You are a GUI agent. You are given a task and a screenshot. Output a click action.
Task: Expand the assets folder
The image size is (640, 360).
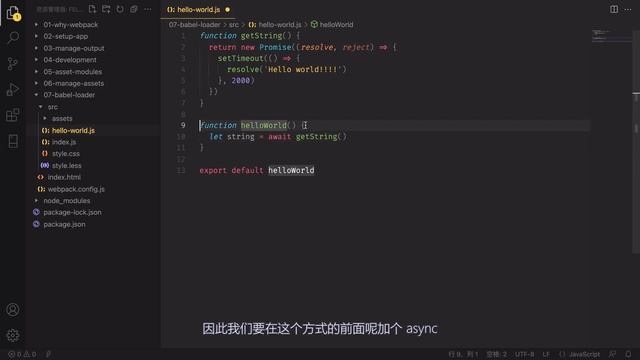coord(62,118)
